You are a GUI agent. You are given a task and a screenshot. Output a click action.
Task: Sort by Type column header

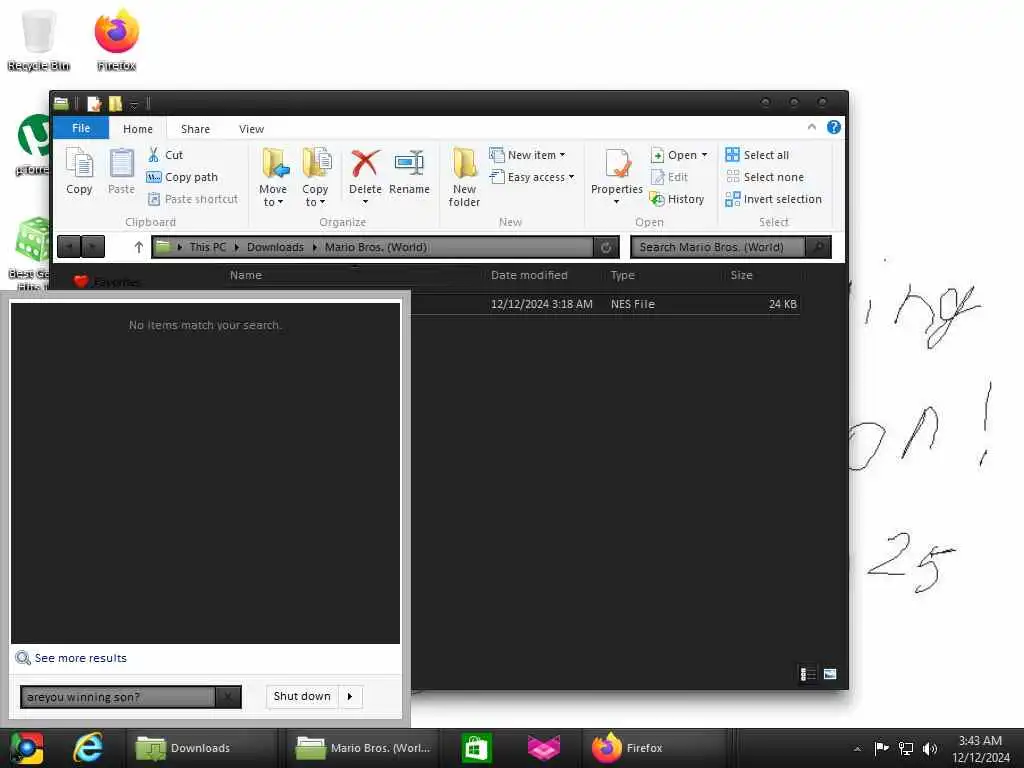pos(622,275)
